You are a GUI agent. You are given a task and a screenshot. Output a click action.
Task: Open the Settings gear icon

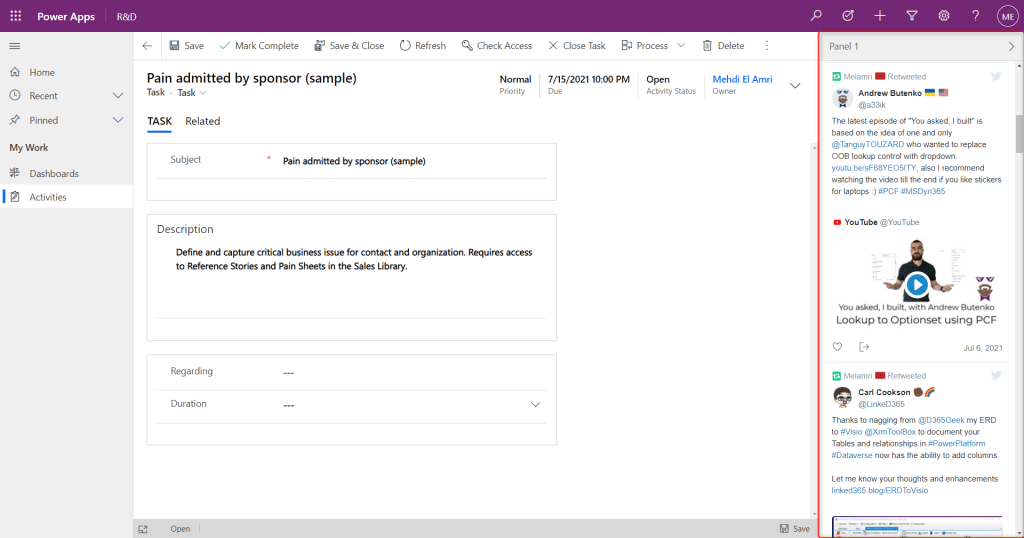coord(943,16)
